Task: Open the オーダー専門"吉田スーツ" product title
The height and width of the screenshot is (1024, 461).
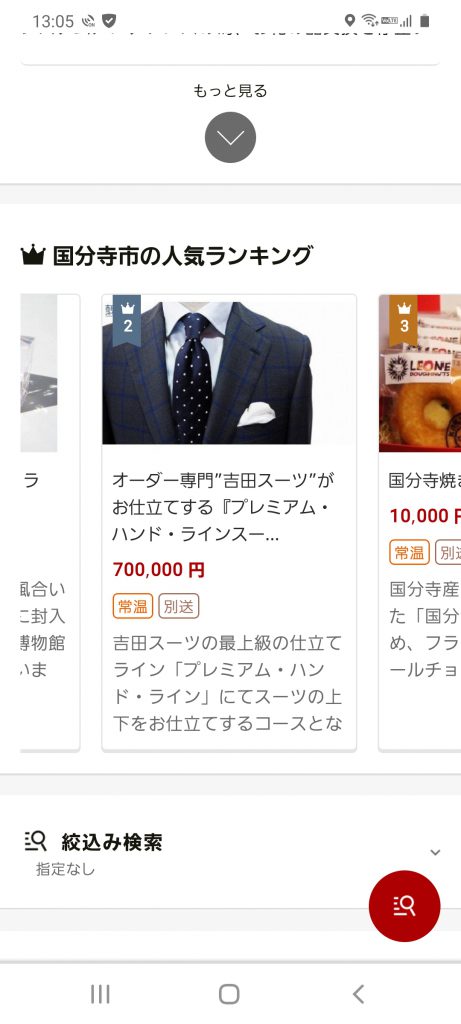Action: click(223, 508)
